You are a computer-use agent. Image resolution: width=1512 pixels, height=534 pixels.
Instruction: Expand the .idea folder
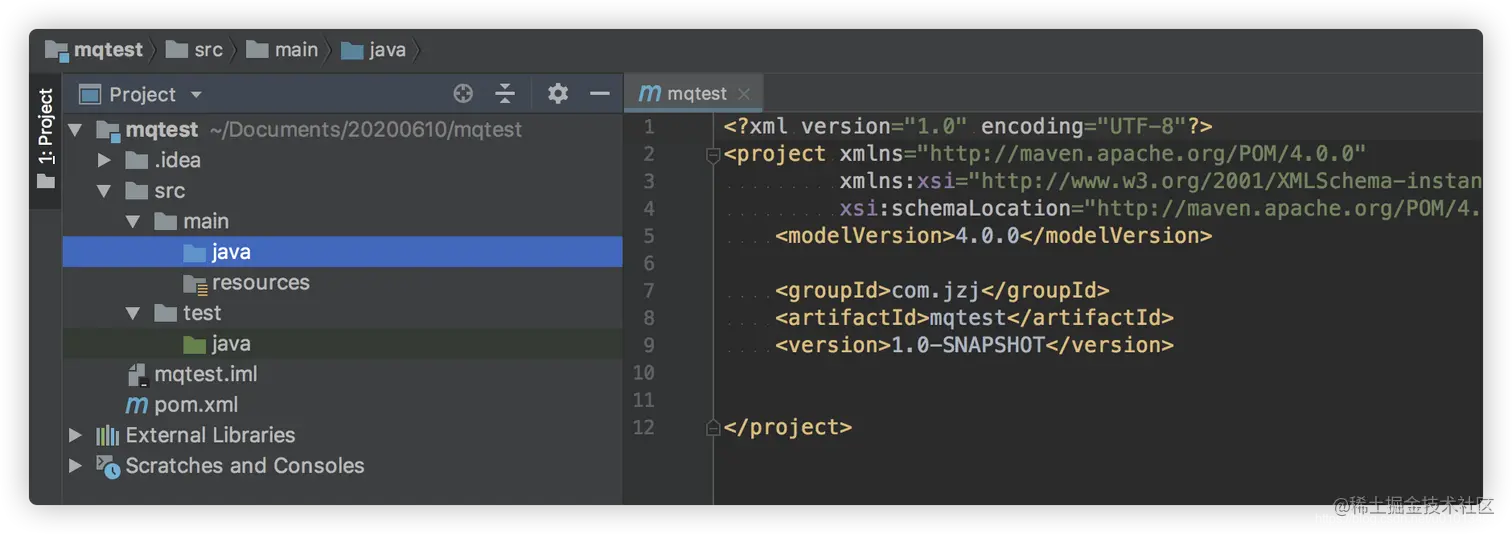tap(104, 160)
